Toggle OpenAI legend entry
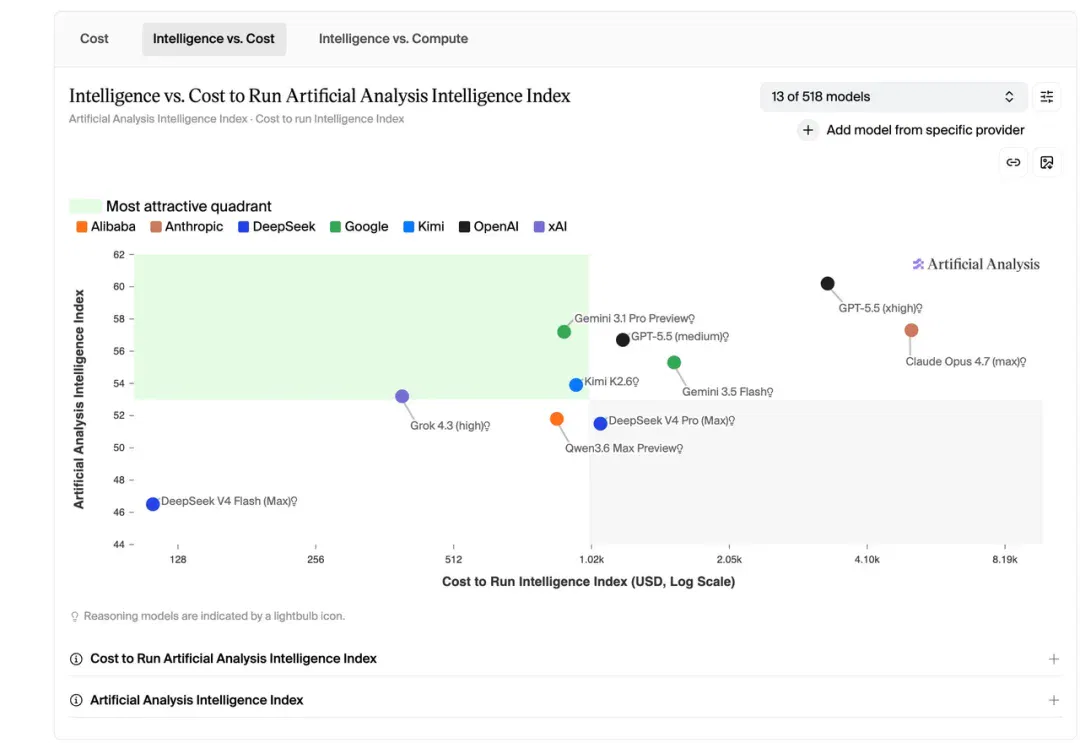Viewport: 1080px width, 743px height. pyautogui.click(x=489, y=227)
